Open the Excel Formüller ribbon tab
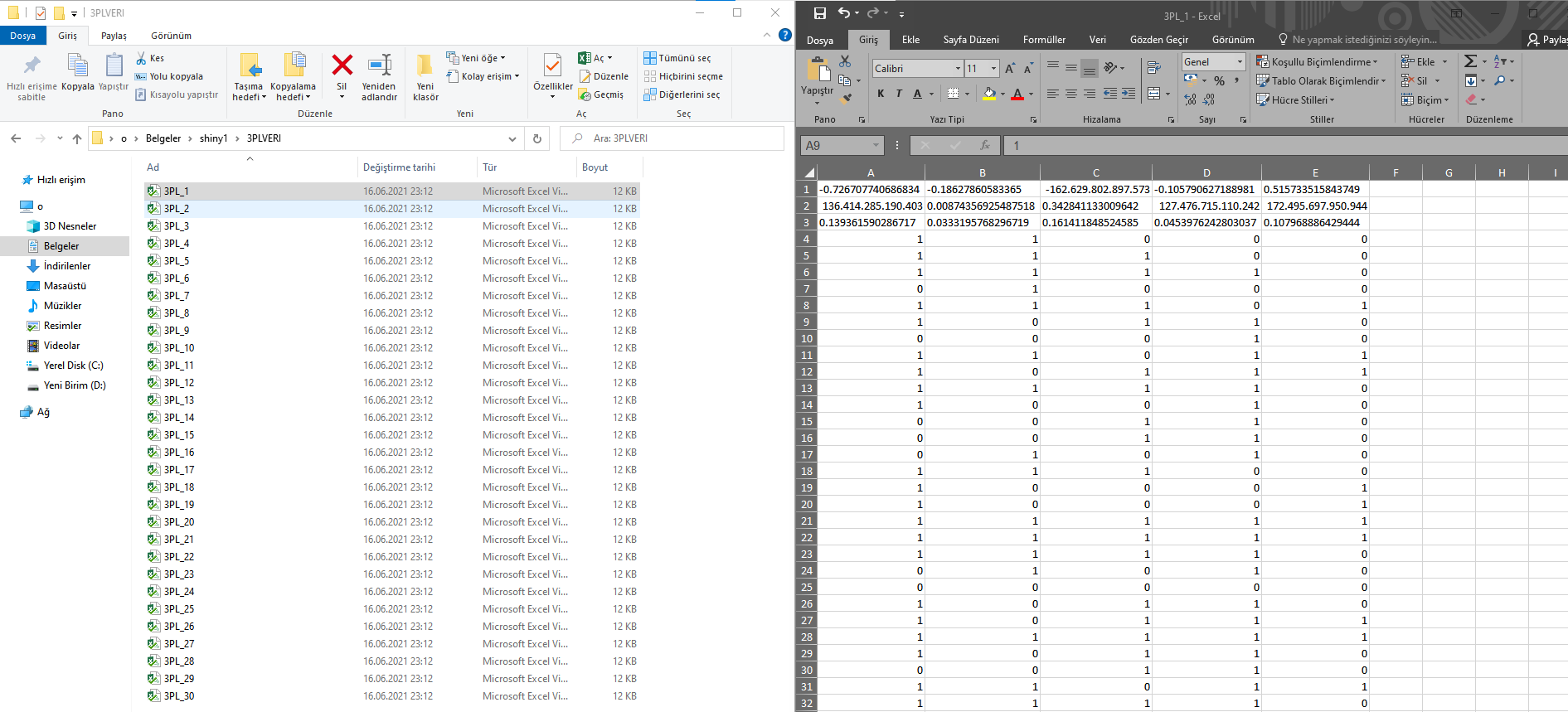 coord(1044,40)
